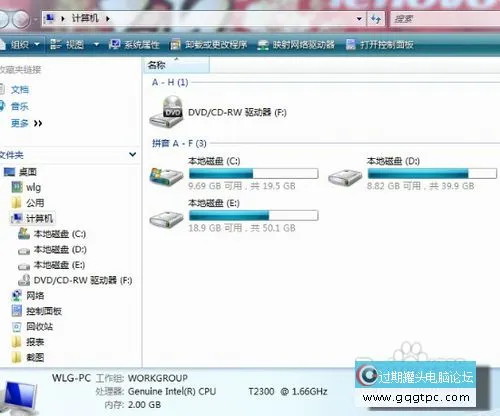Expand the arrow after 计算机 in address bar

[108, 19]
